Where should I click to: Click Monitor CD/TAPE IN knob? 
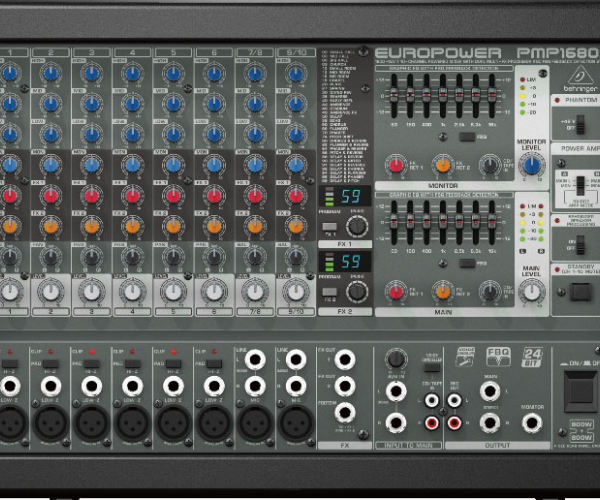490,165
